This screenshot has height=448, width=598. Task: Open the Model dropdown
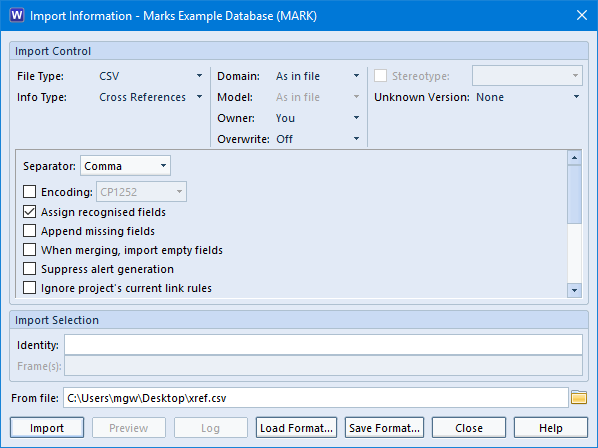click(x=318, y=97)
